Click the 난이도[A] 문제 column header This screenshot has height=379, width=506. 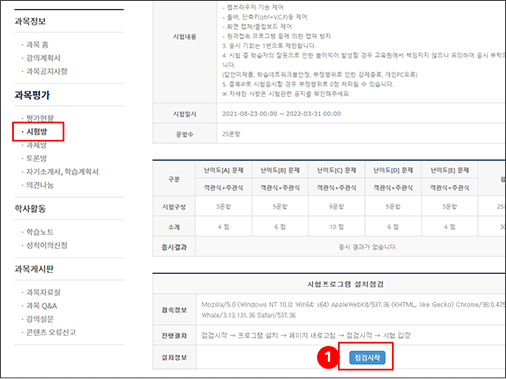pos(224,170)
